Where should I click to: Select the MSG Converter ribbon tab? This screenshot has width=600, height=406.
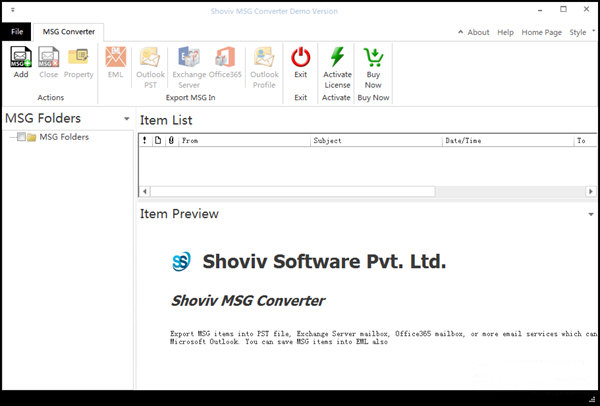point(68,32)
